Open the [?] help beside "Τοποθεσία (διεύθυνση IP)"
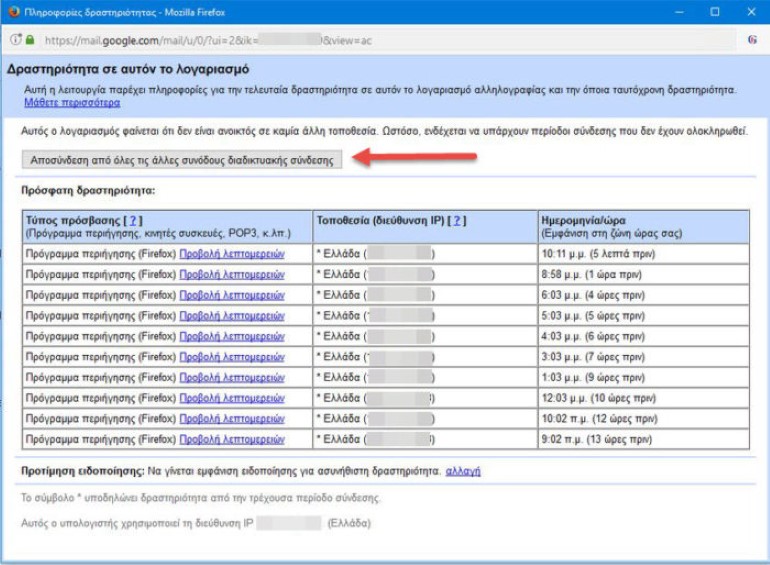770x565 pixels. (457, 220)
